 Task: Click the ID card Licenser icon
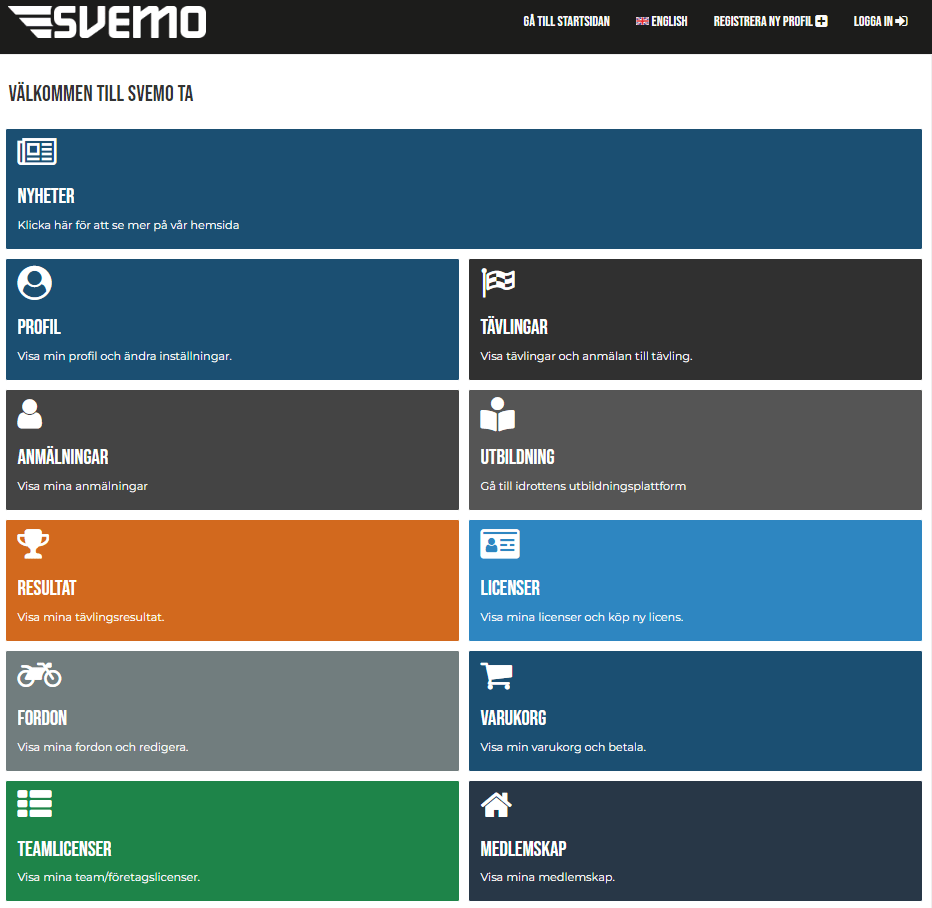pyautogui.click(x=500, y=544)
